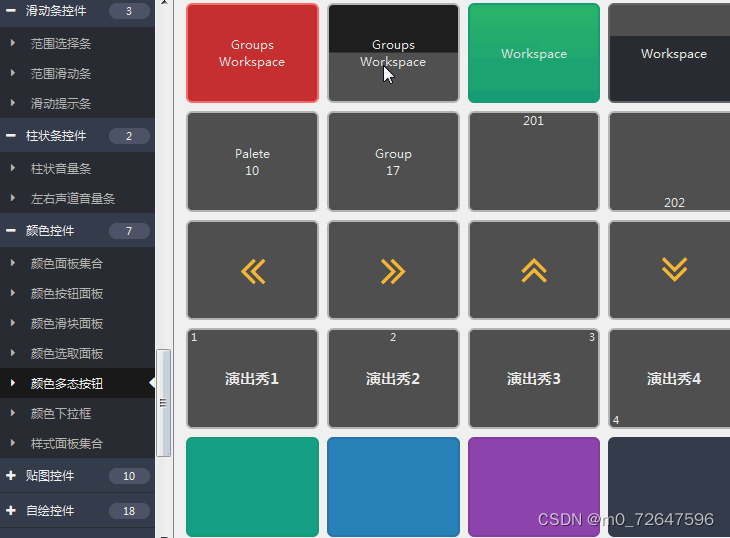Click the red Groups Workspace button

[x=252, y=53]
